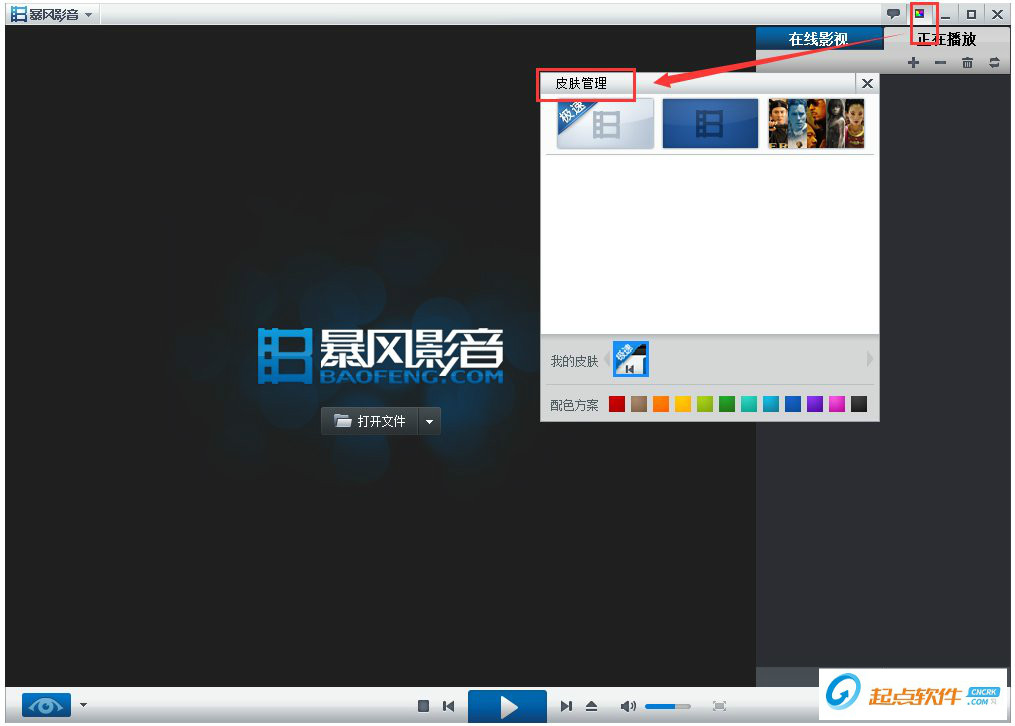This screenshot has height=726, width=1015.
Task: Open the skin manager palette icon
Action: click(919, 14)
